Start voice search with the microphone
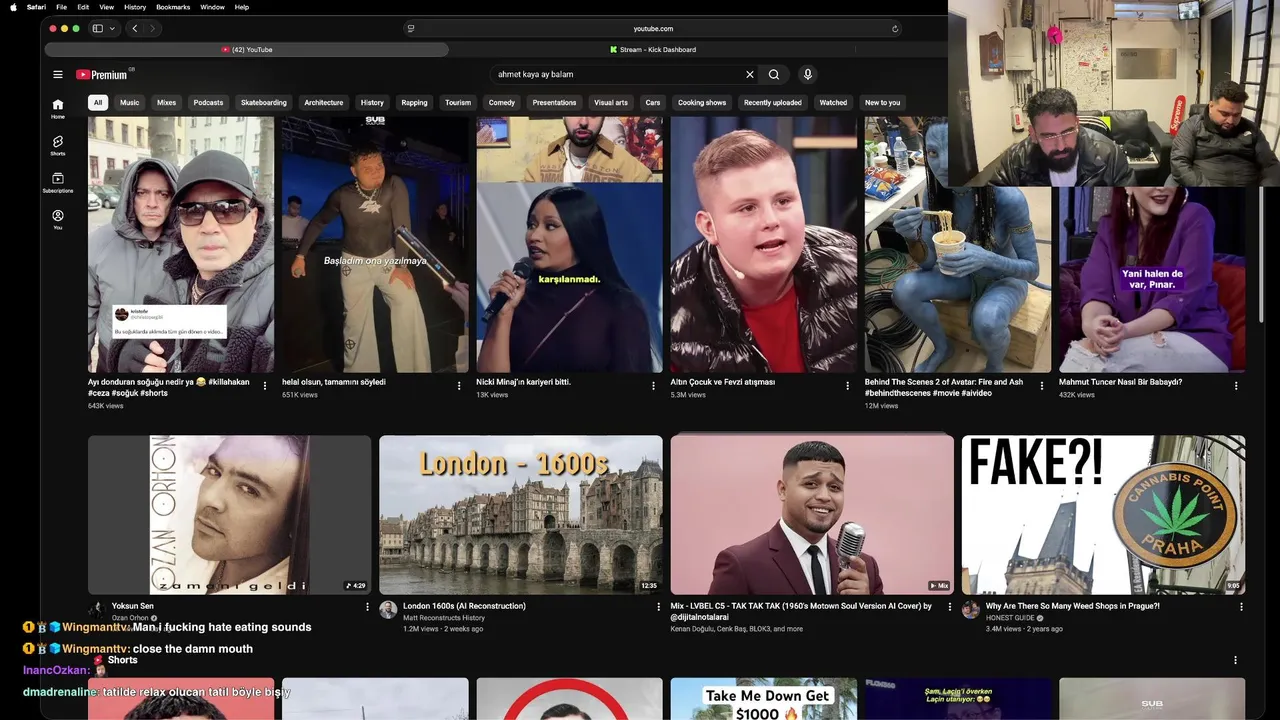This screenshot has width=1280, height=720. pyautogui.click(x=808, y=74)
